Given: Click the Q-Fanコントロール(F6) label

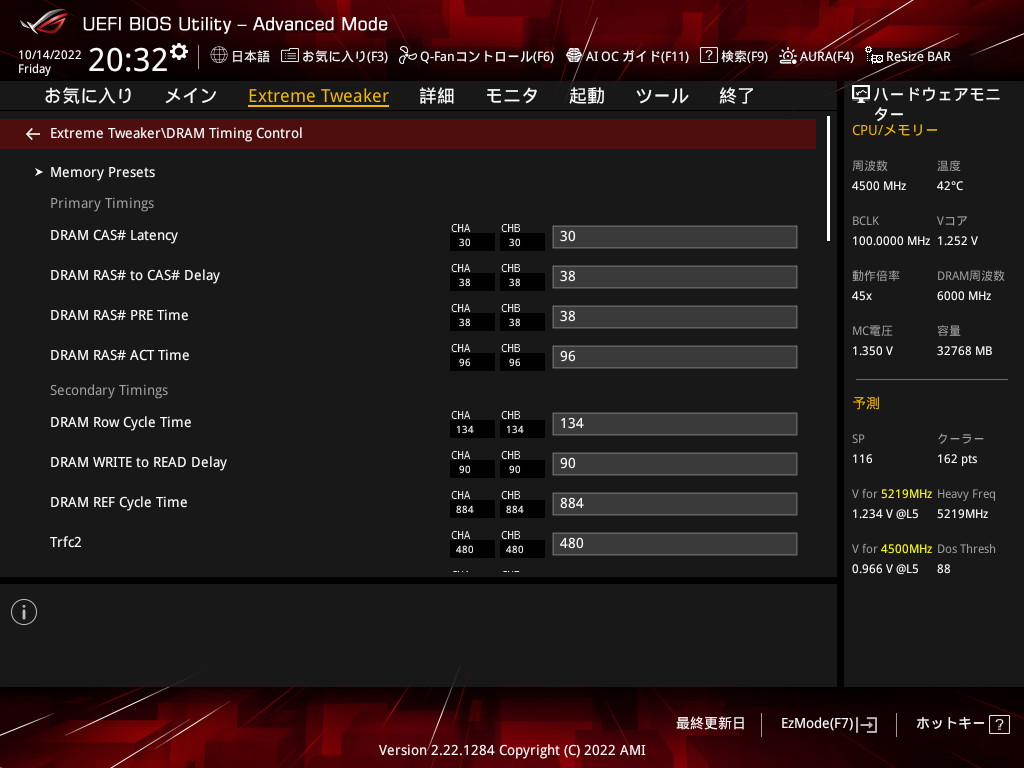Looking at the screenshot, I should [487, 57].
